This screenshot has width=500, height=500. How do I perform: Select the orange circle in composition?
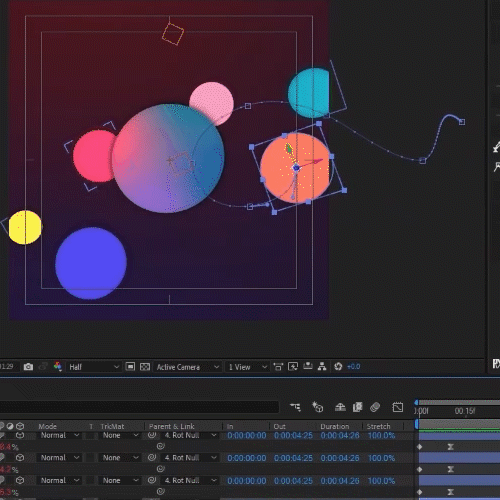(x=295, y=168)
